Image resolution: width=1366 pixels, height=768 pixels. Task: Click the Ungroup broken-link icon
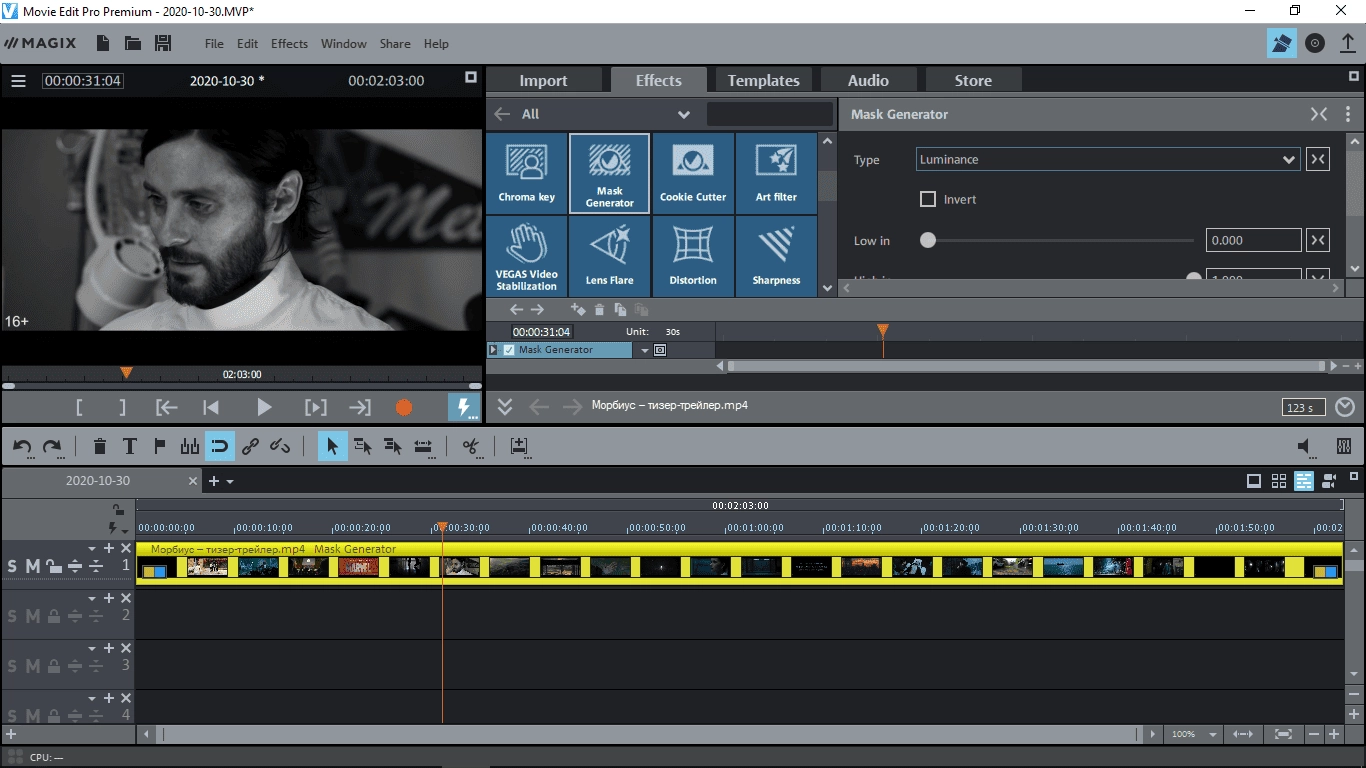(280, 446)
